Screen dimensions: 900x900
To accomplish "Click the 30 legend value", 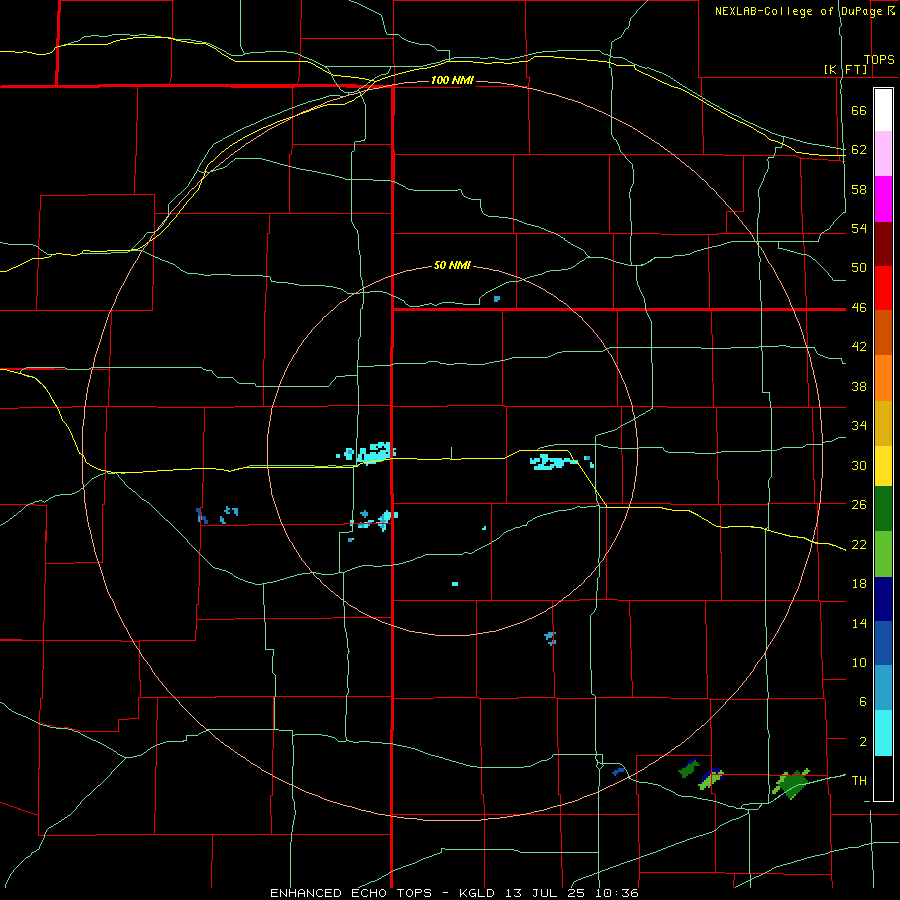I will click(859, 465).
